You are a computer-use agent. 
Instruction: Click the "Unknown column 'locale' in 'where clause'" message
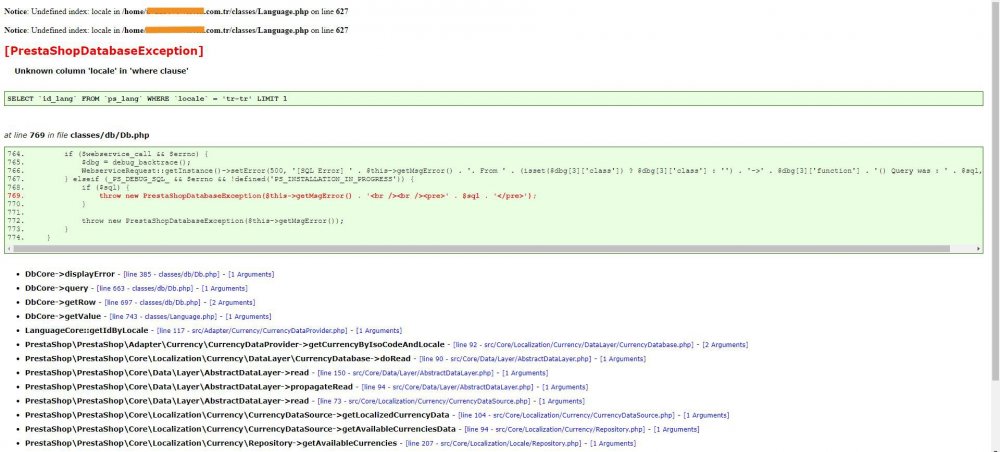pyautogui.click(x=101, y=71)
